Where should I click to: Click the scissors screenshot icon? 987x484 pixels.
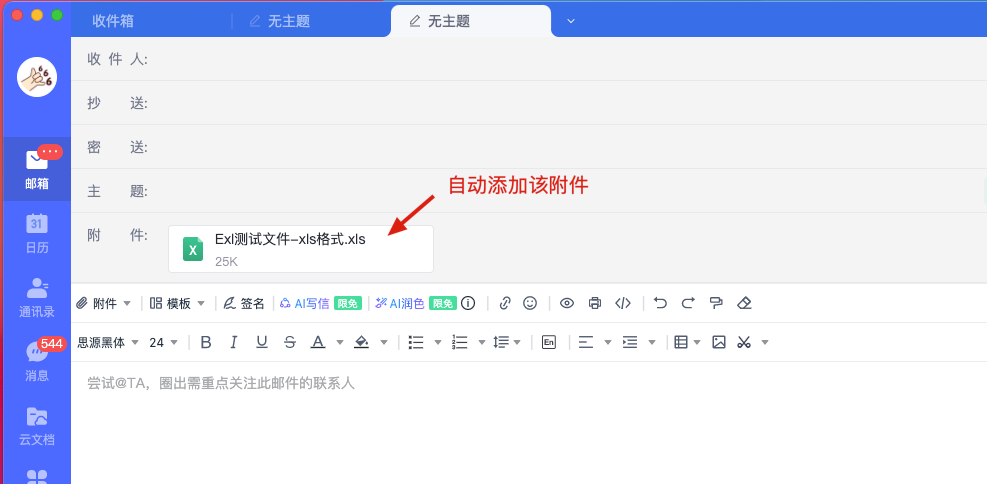745,342
